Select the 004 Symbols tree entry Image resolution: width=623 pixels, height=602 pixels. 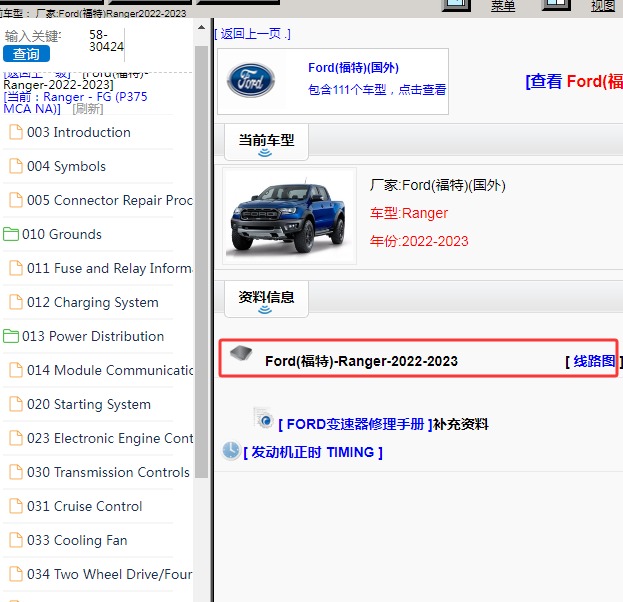pyautogui.click(x=66, y=166)
